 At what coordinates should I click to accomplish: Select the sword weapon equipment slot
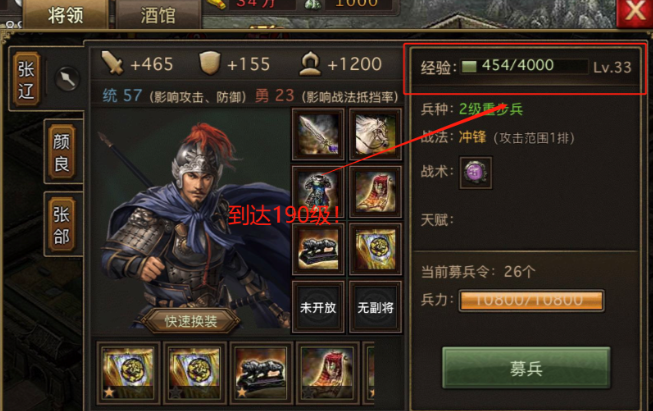click(x=318, y=135)
